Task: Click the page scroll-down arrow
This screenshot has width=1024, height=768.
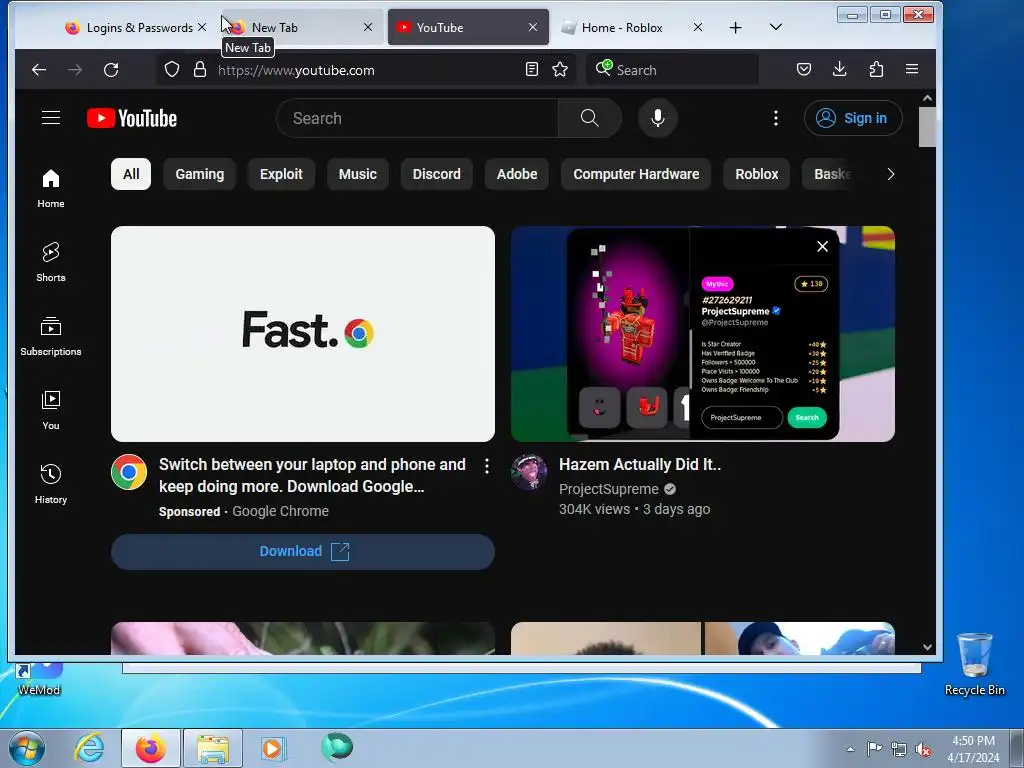Action: (x=927, y=647)
